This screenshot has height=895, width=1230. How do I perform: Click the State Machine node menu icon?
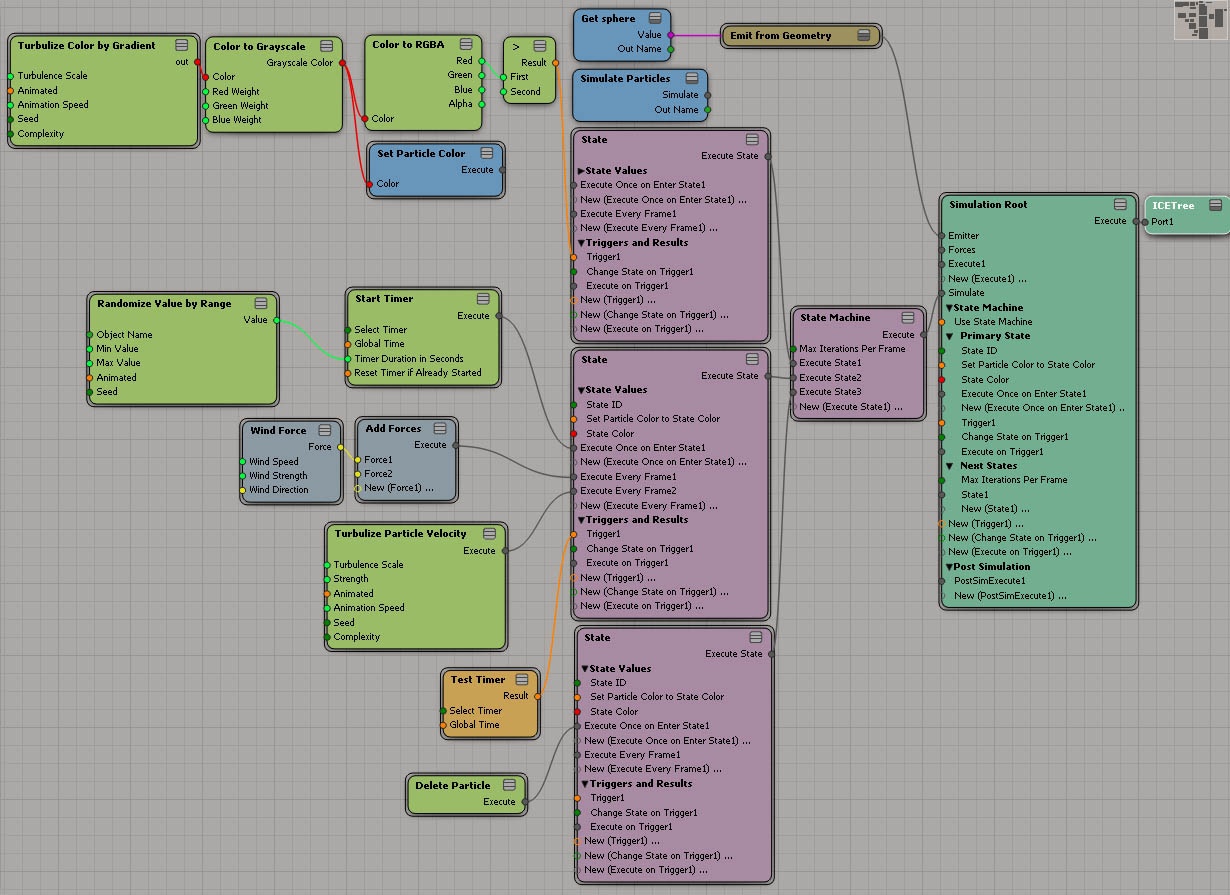click(x=908, y=317)
